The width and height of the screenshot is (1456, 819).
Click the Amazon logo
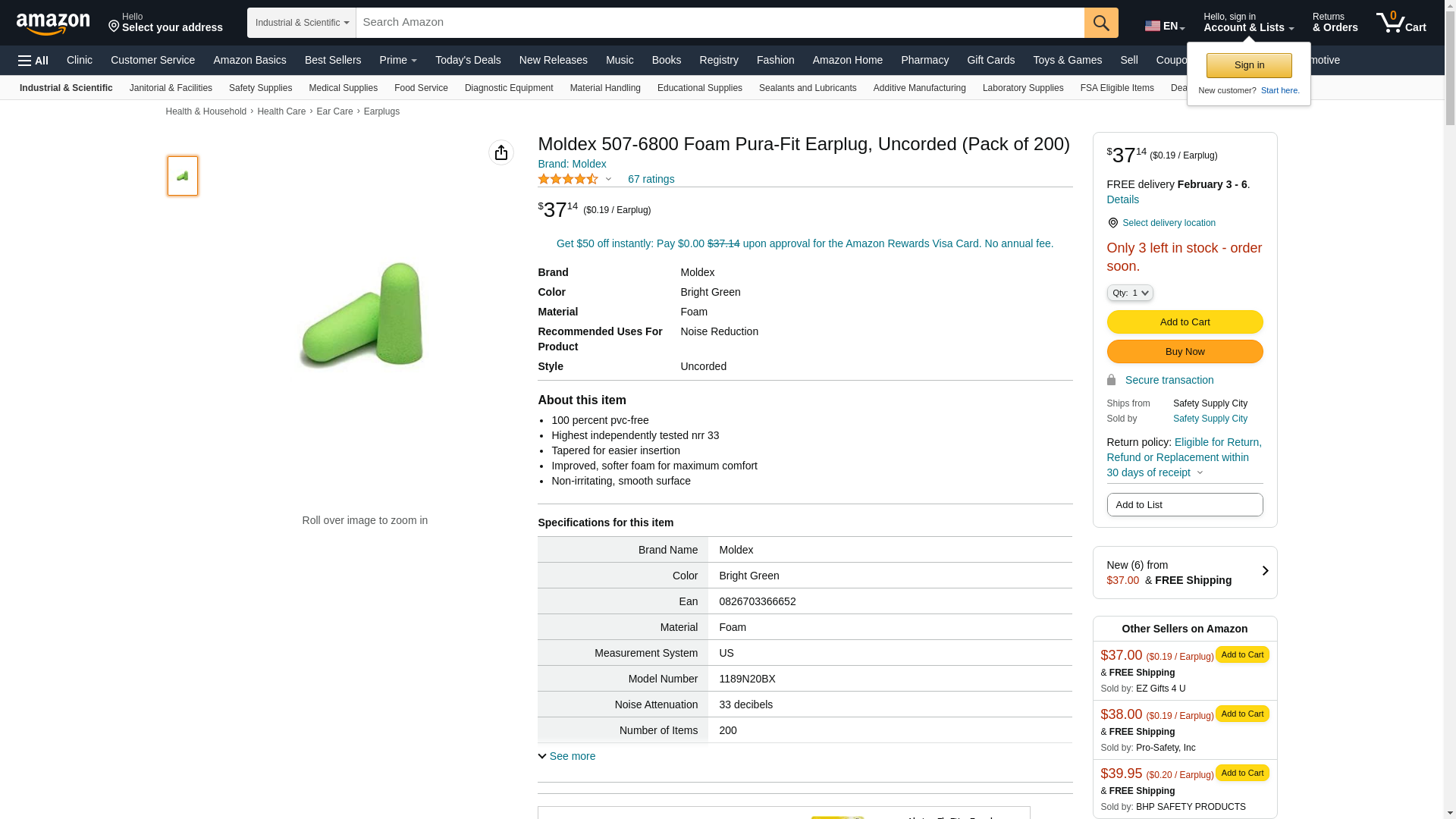(x=53, y=24)
